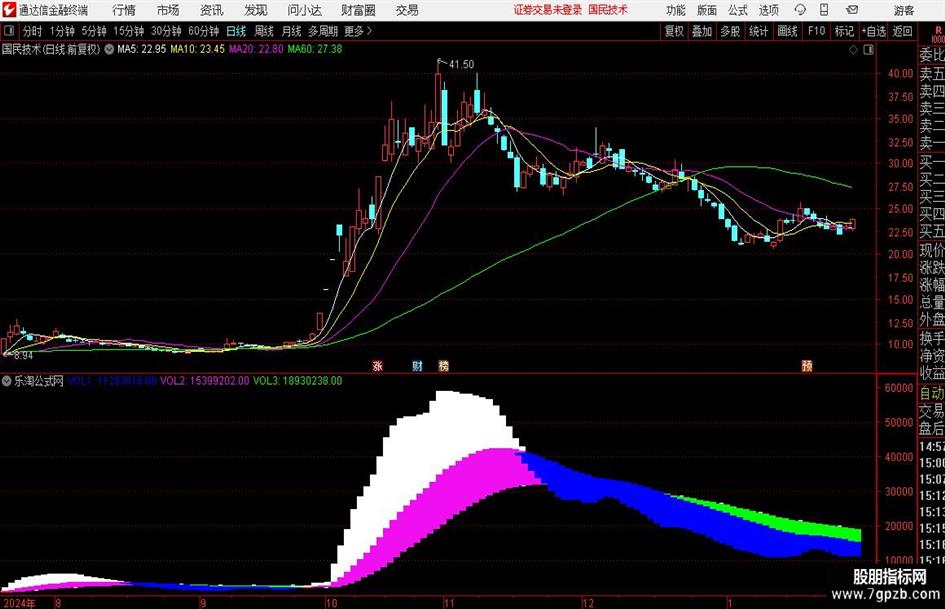
Task: Switch to 15分钟 chart period
Action: coord(129,31)
